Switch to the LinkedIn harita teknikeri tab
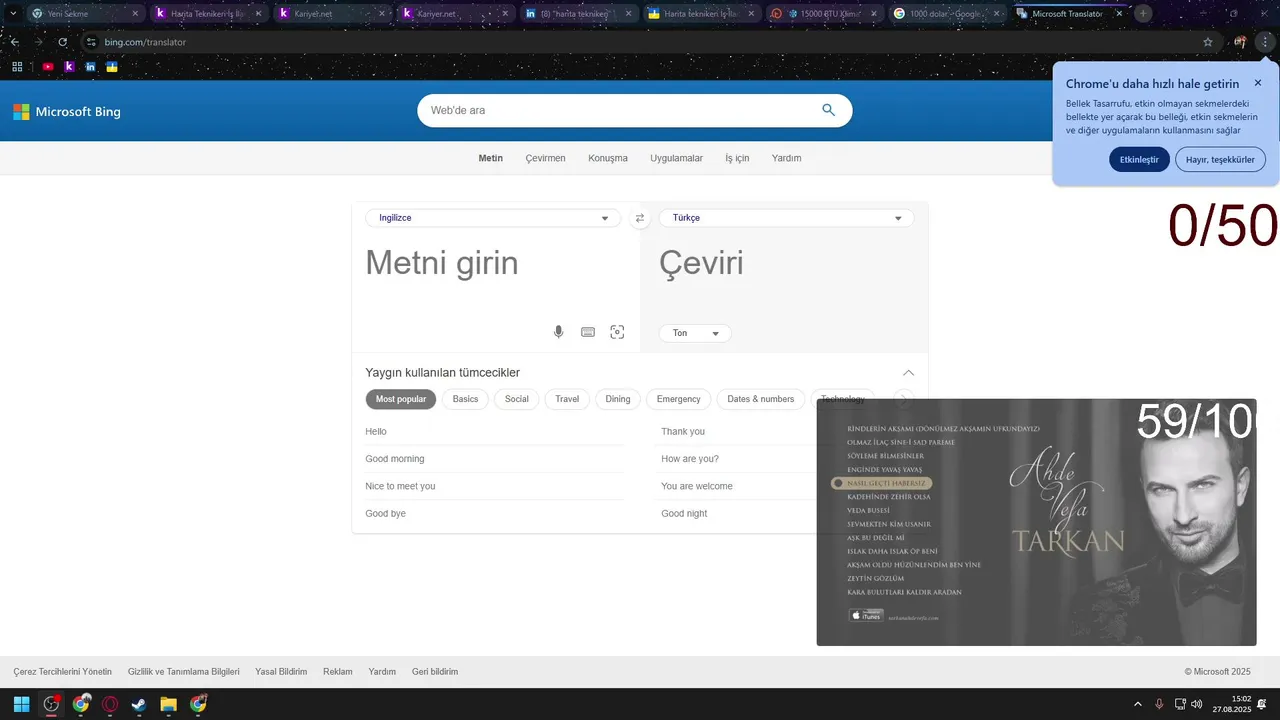 pyautogui.click(x=577, y=14)
